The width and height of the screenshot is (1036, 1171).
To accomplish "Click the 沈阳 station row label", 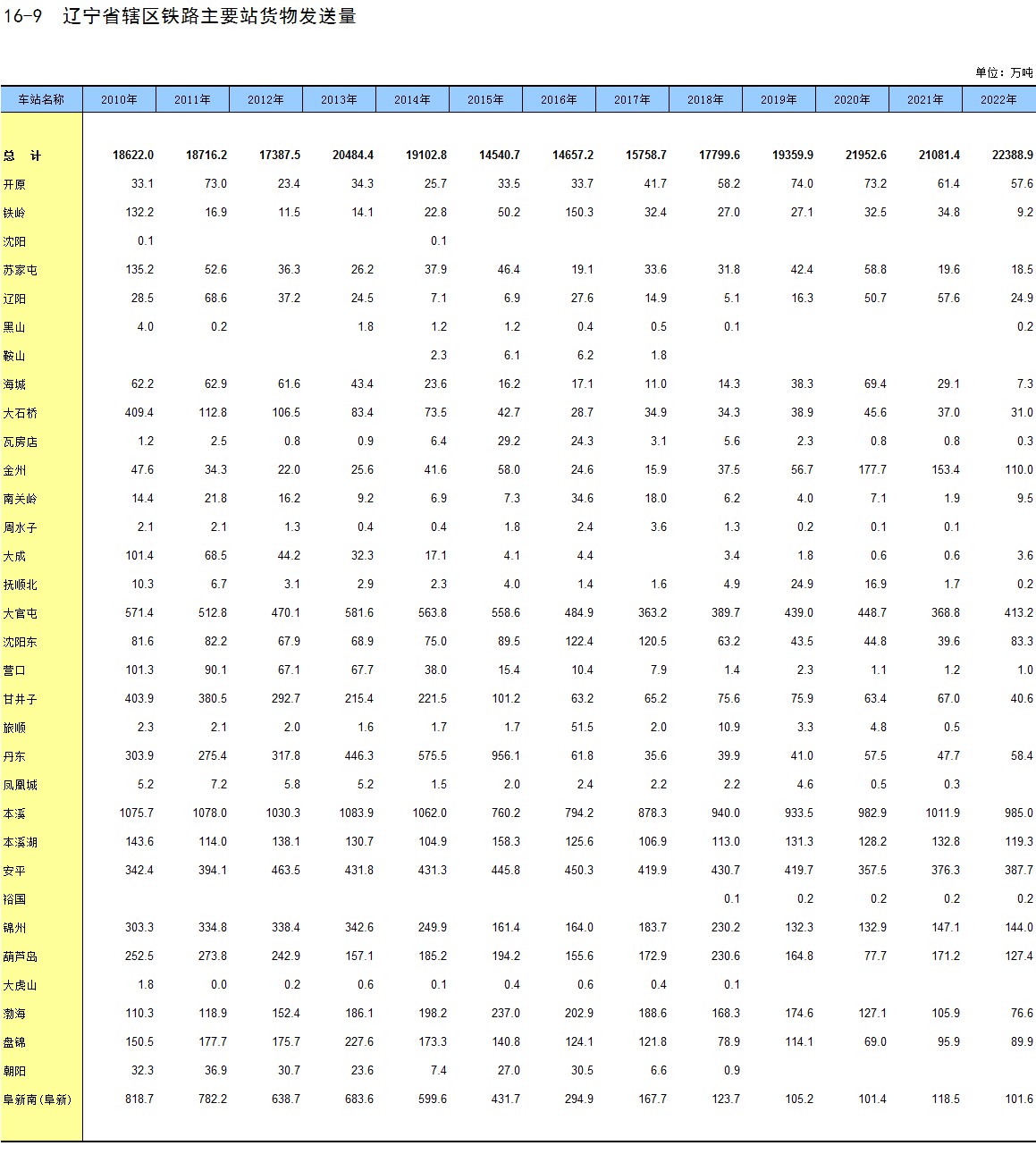I will click(14, 241).
